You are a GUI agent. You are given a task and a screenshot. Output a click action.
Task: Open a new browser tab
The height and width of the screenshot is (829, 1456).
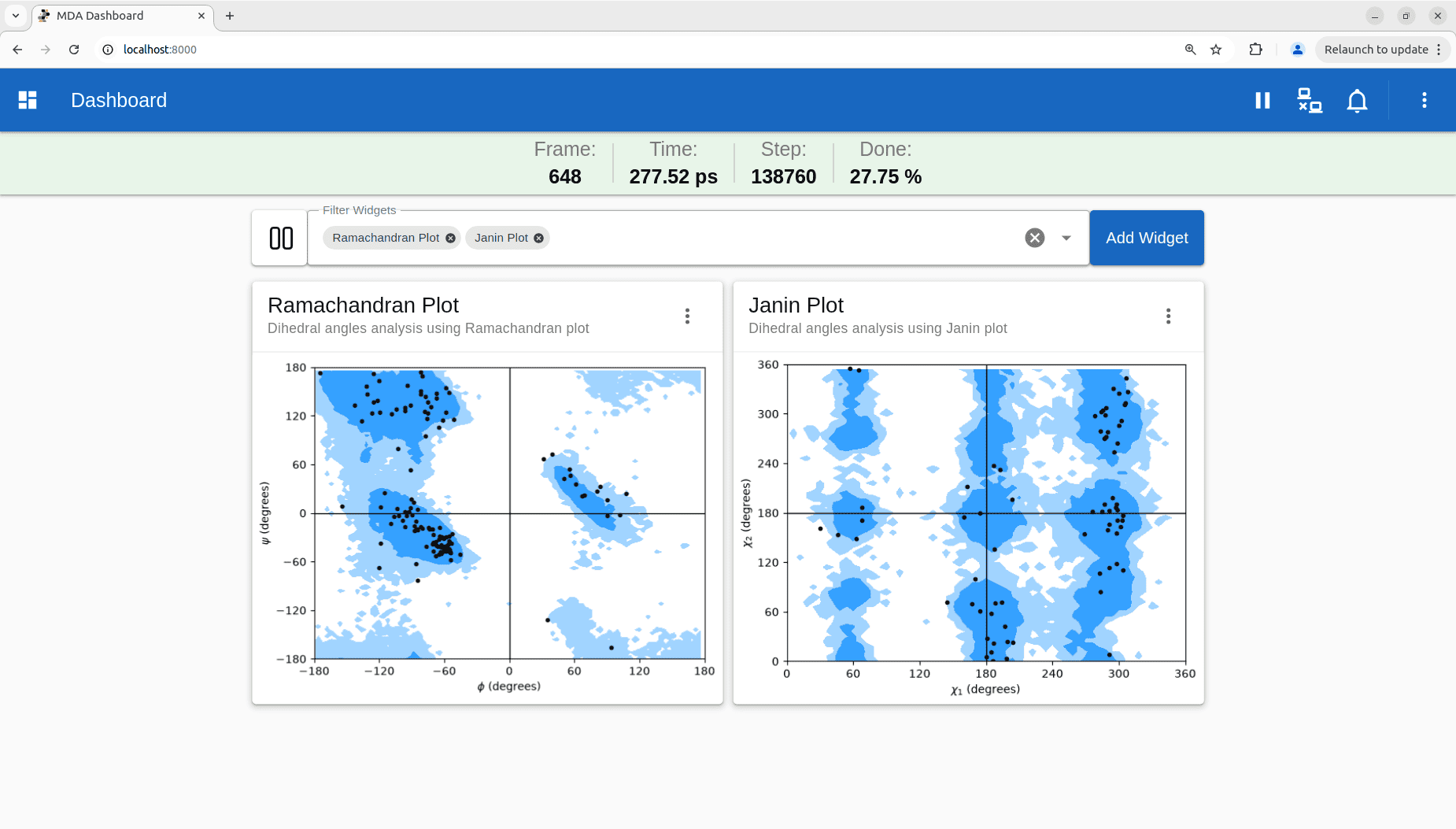230,16
